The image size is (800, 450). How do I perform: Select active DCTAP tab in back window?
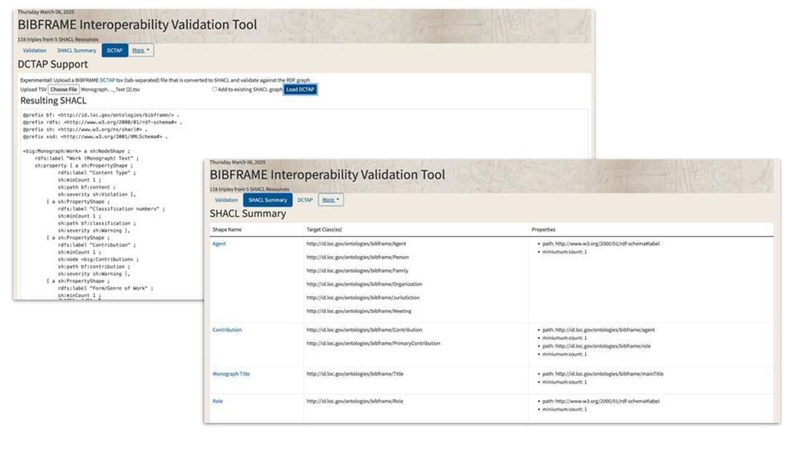[115, 51]
